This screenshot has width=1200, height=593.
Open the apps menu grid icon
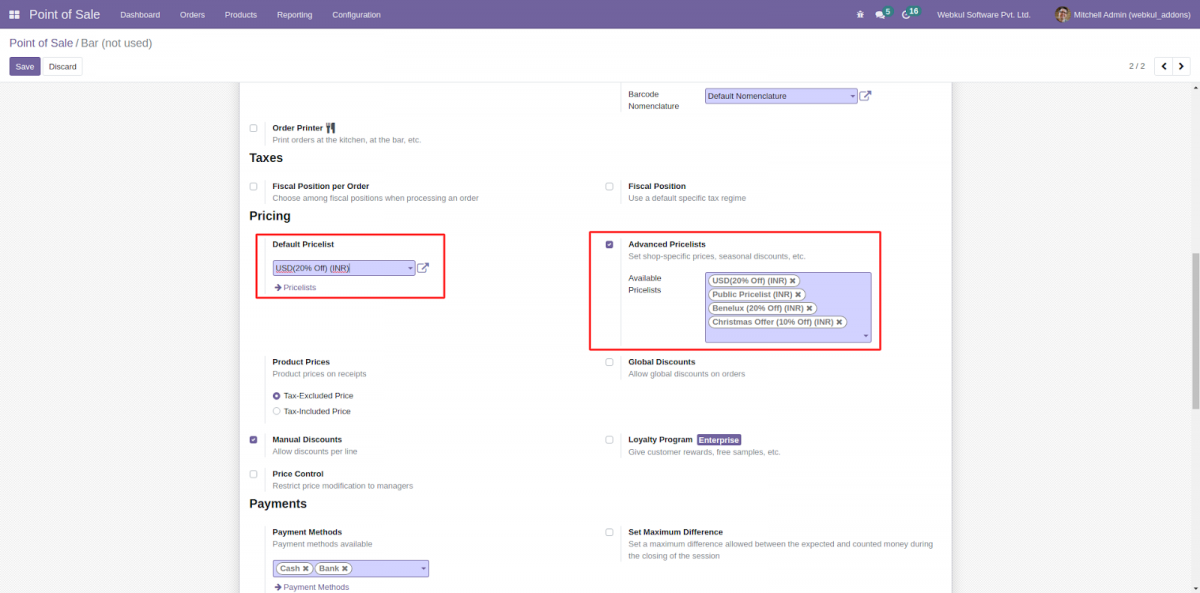click(x=14, y=14)
